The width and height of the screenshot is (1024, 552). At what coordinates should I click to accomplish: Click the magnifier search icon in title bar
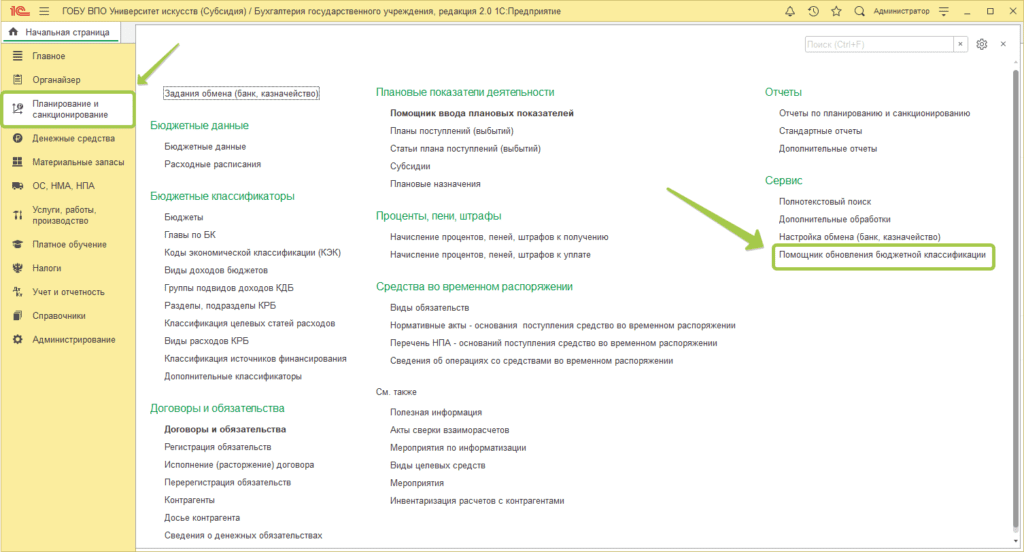pyautogui.click(x=857, y=11)
